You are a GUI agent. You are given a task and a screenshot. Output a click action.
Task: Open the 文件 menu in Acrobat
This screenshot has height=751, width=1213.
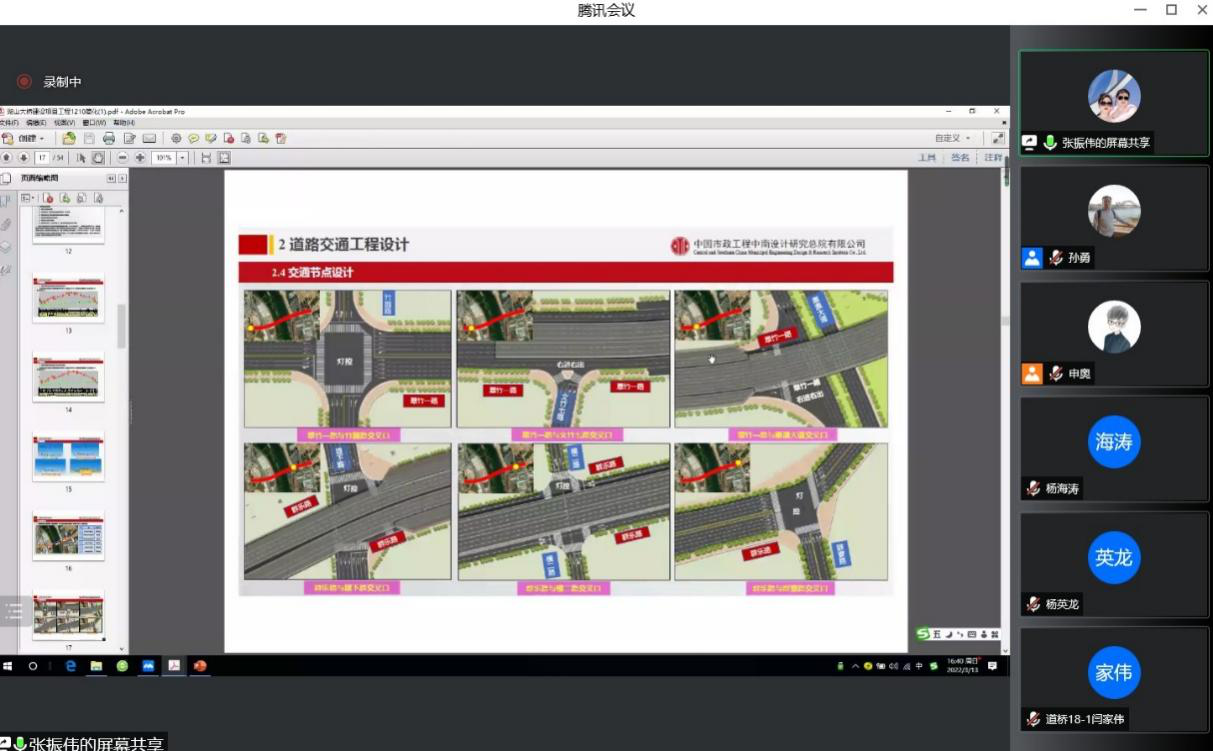coord(9,122)
